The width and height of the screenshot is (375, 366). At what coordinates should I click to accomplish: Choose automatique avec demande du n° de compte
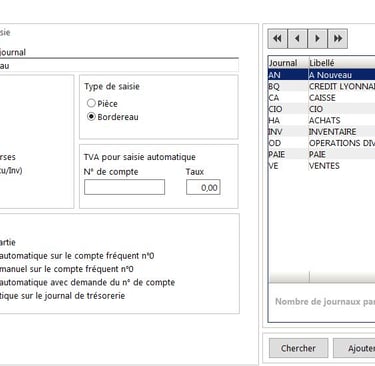[87, 282]
